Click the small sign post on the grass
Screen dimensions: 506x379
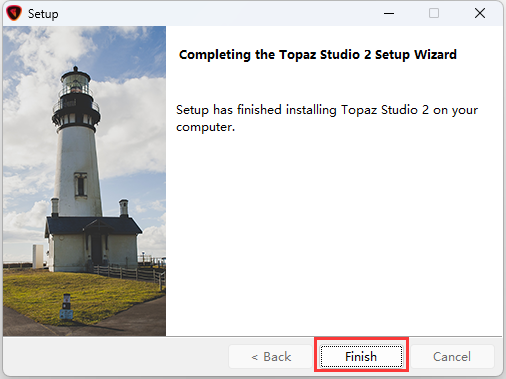coord(66,307)
